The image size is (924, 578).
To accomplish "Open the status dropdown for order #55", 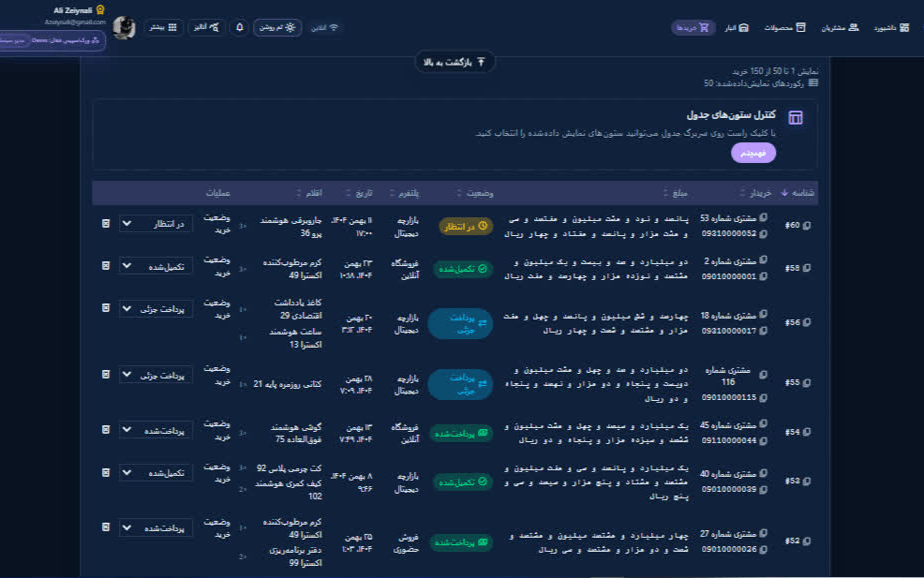I will [x=156, y=375].
